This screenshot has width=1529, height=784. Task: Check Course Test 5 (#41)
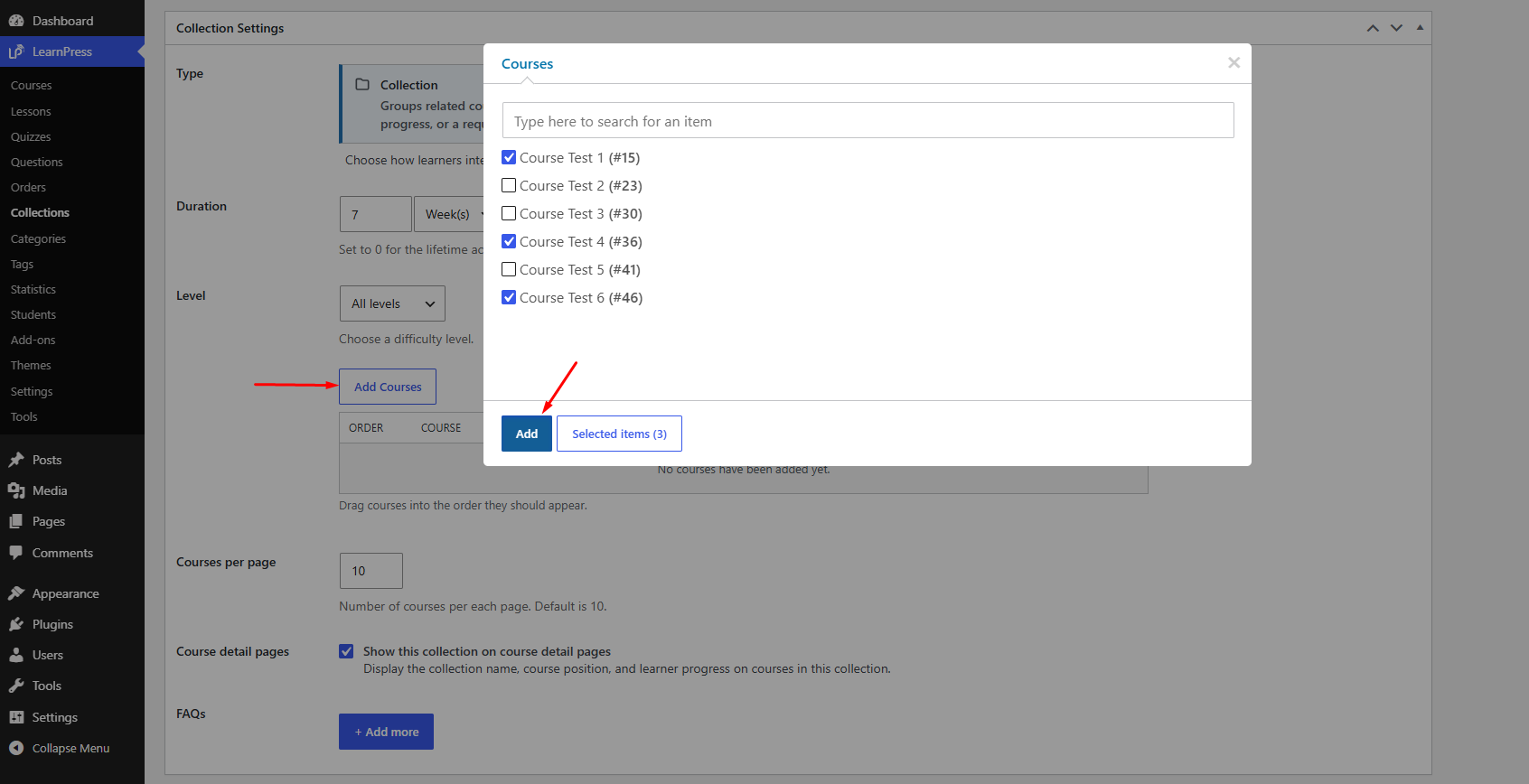click(509, 269)
